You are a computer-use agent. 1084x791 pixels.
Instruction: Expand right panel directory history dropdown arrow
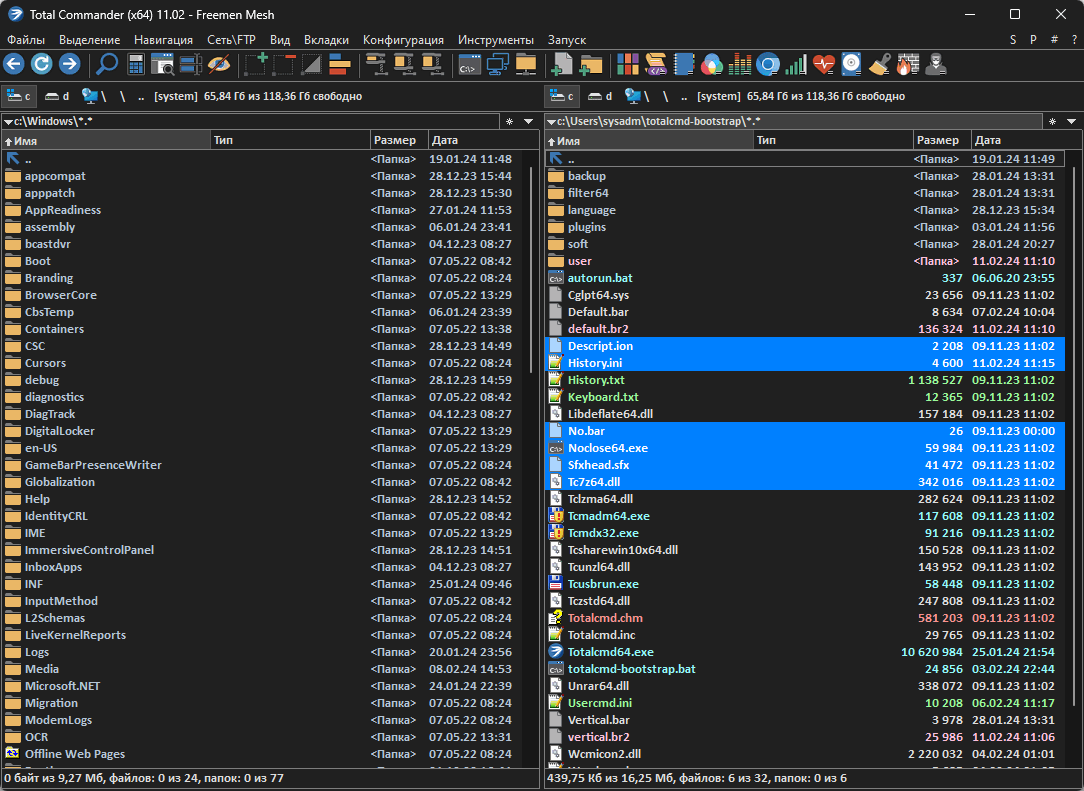[x=1070, y=121]
